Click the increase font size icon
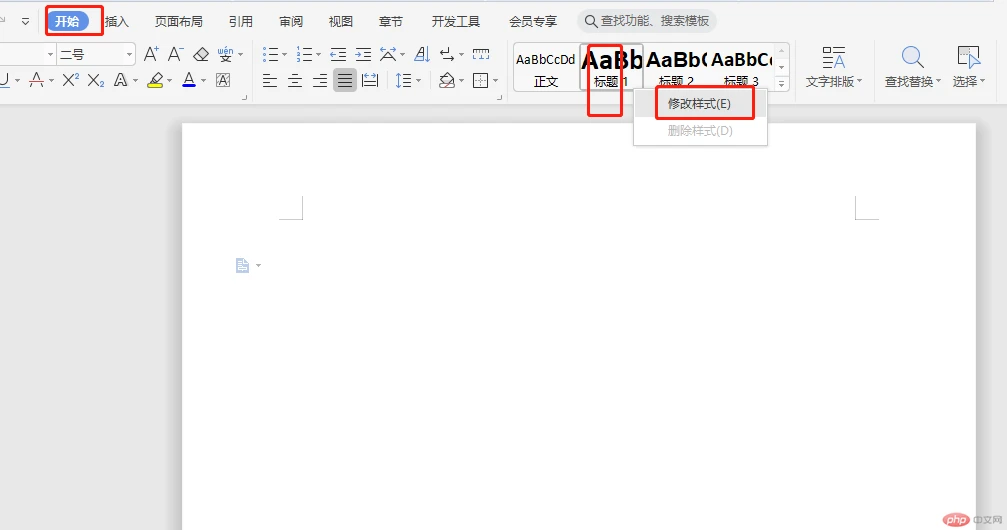The height and width of the screenshot is (530, 1007). 151,54
